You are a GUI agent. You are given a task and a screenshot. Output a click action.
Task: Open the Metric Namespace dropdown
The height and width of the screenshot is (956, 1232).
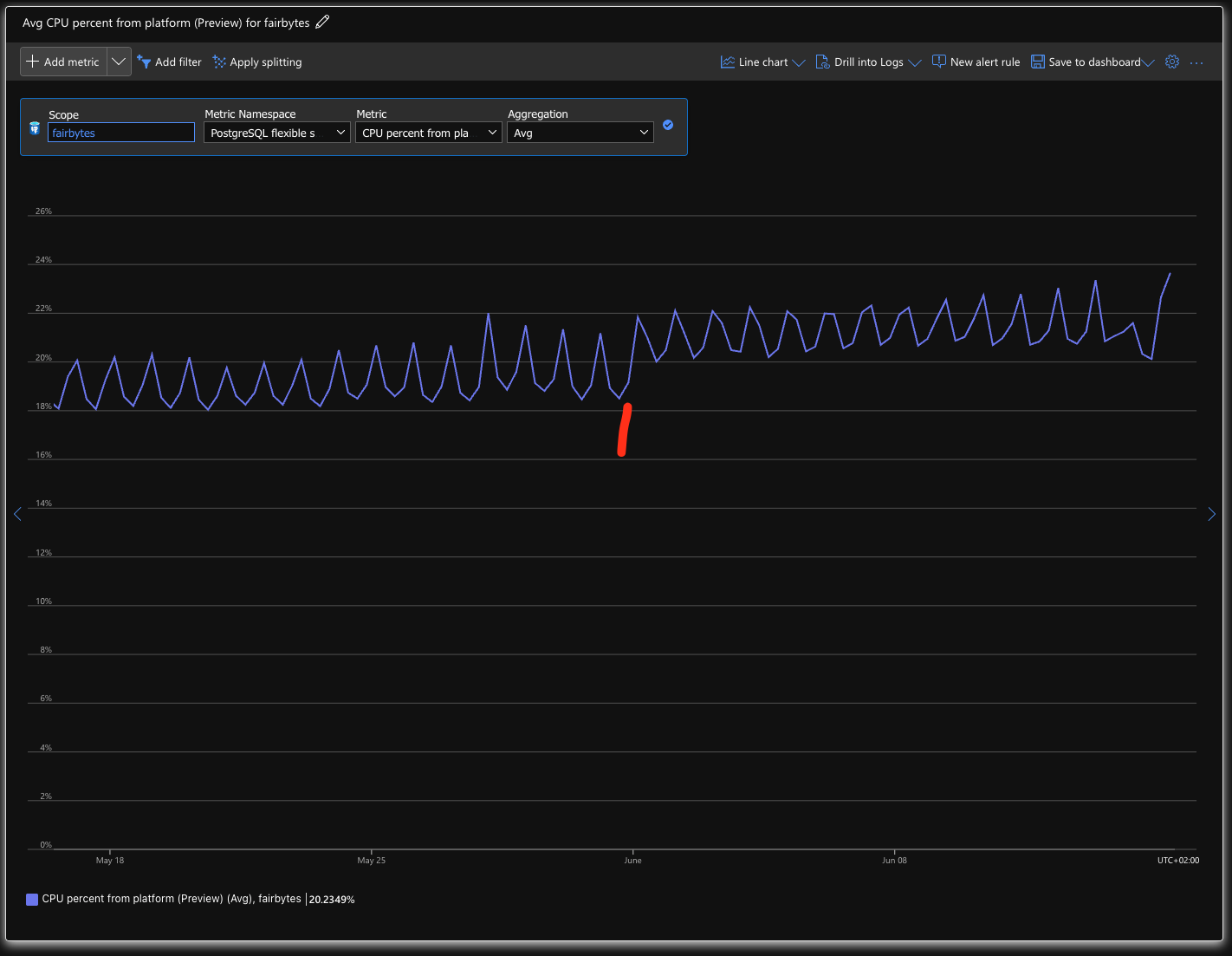tap(277, 133)
